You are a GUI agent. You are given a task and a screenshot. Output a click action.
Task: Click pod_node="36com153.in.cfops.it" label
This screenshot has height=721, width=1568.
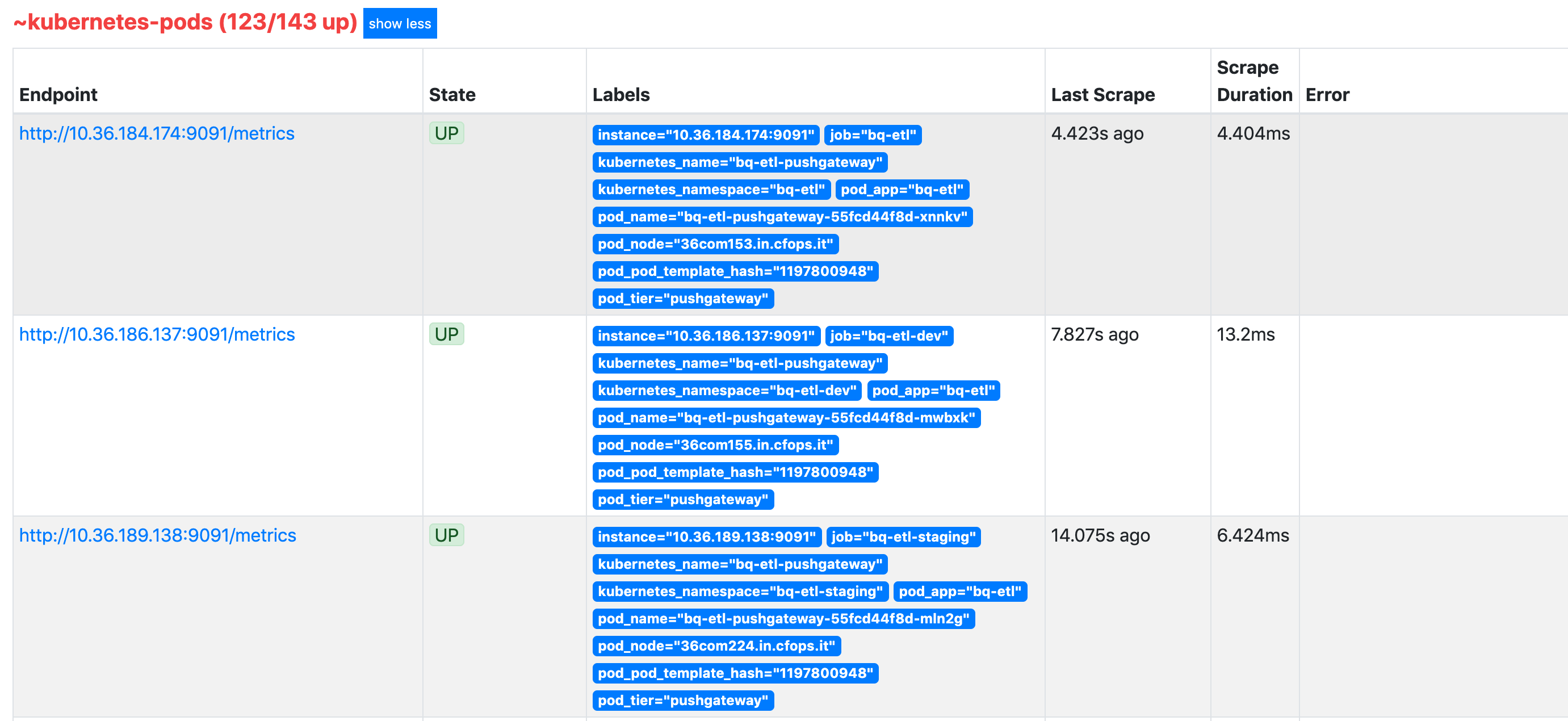[715, 244]
